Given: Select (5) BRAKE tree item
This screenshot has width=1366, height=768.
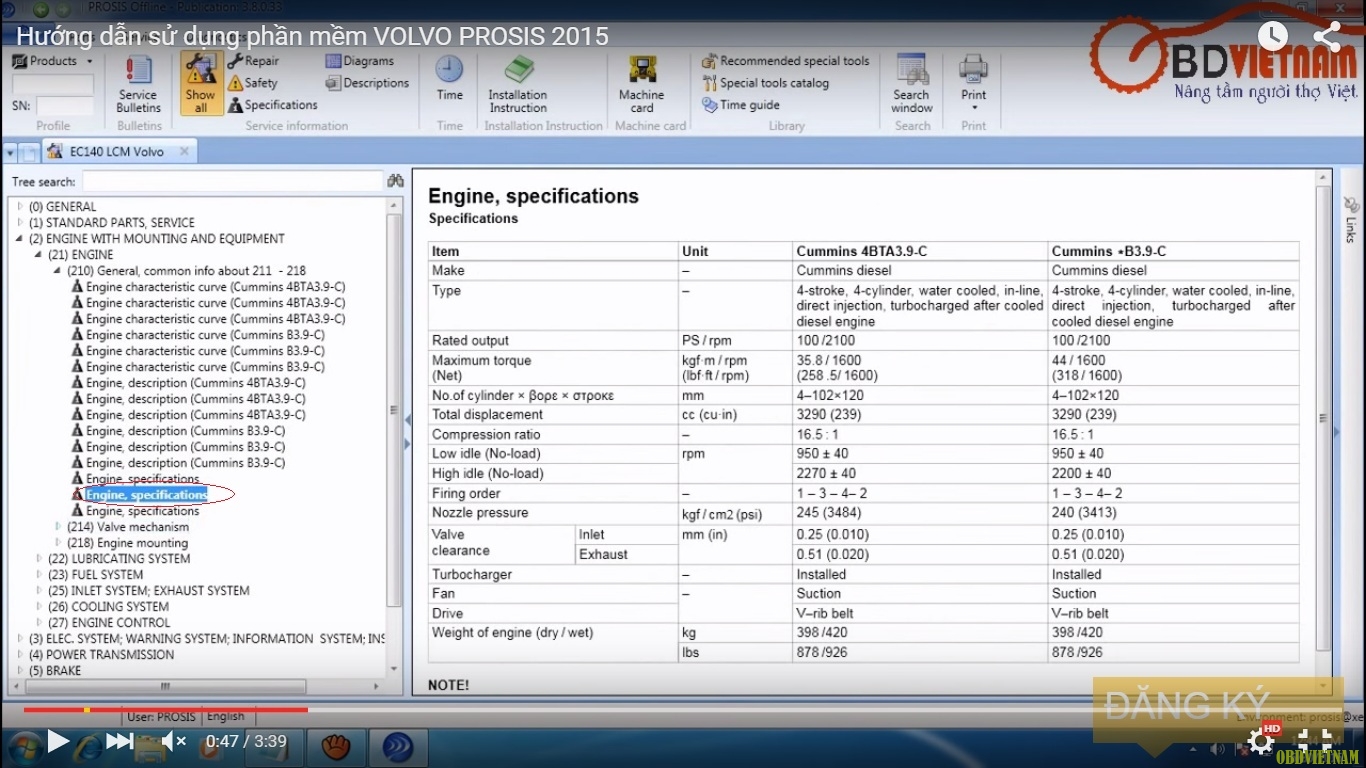Looking at the screenshot, I should tap(55, 671).
